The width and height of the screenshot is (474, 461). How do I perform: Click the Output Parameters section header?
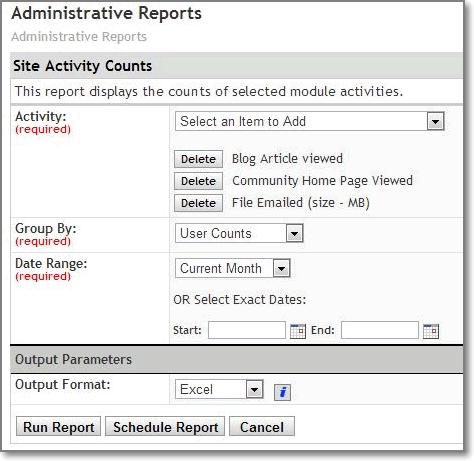coord(73,359)
